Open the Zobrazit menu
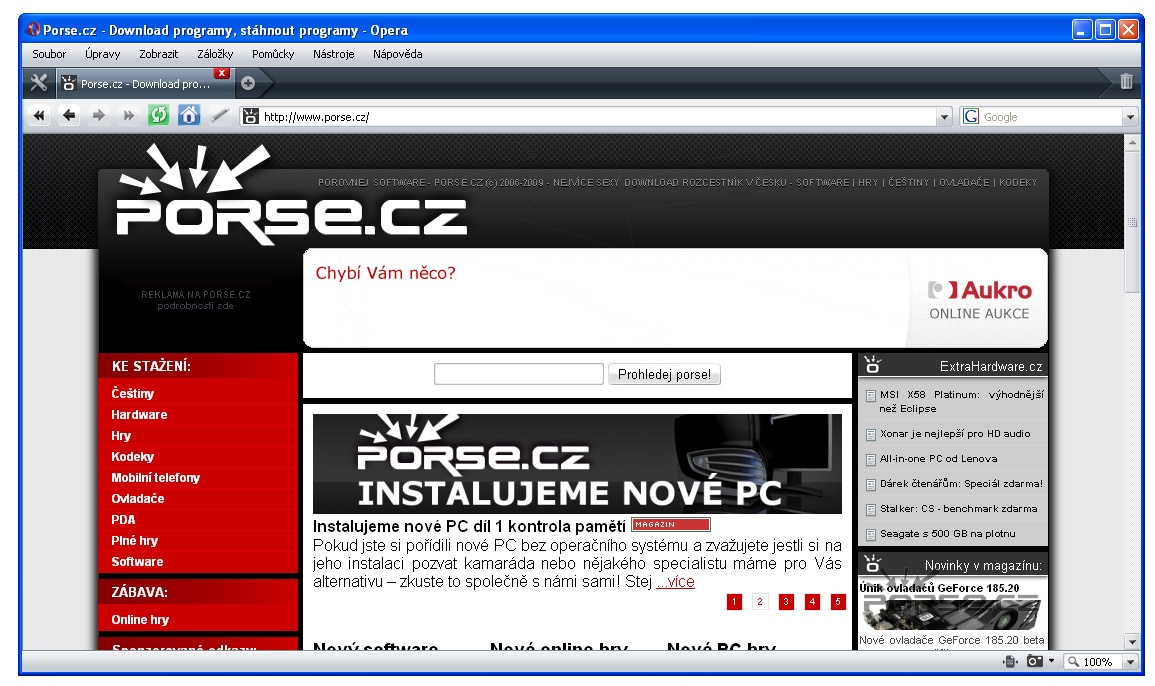 [158, 54]
